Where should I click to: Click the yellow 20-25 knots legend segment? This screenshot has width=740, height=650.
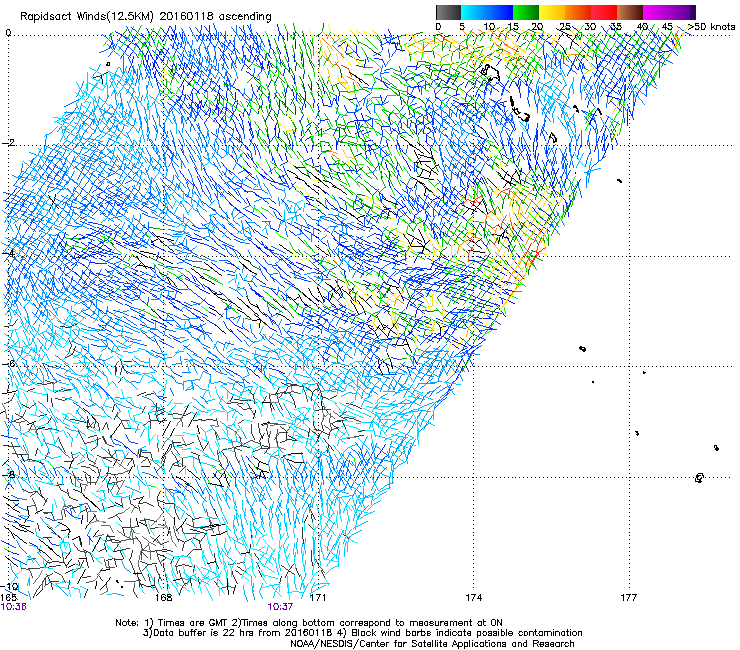coord(552,12)
